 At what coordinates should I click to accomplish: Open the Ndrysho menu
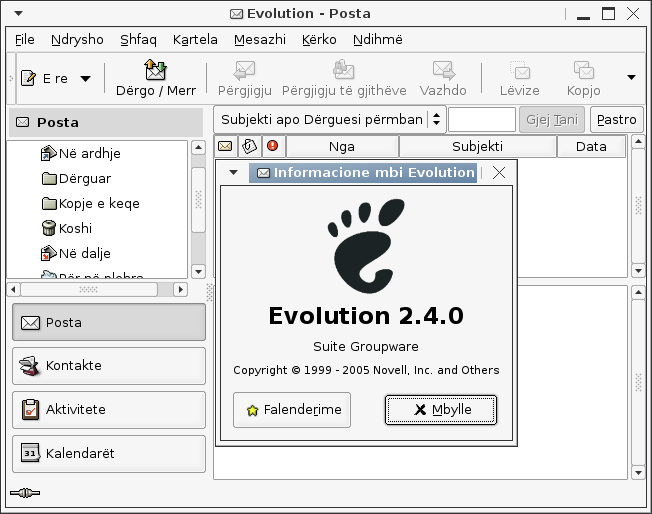point(77,40)
